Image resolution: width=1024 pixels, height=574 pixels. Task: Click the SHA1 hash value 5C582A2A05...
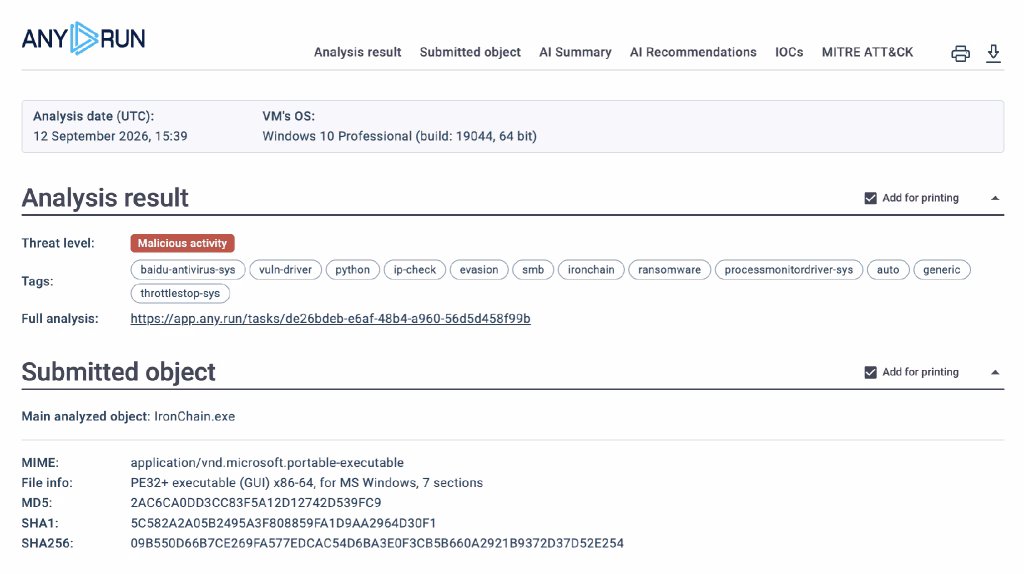283,523
